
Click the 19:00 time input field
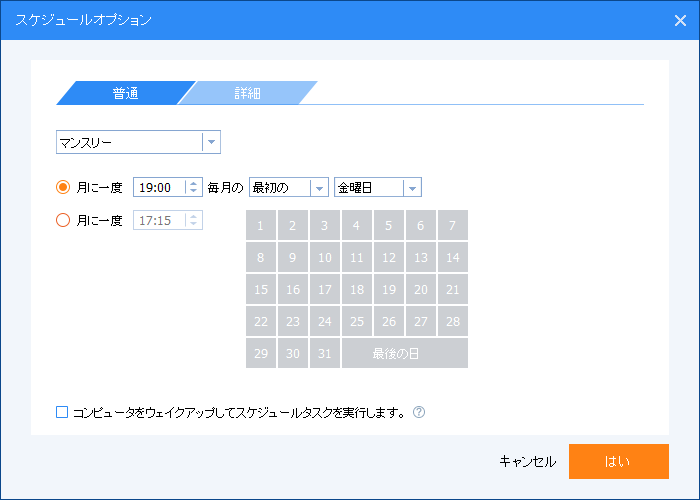[159, 188]
